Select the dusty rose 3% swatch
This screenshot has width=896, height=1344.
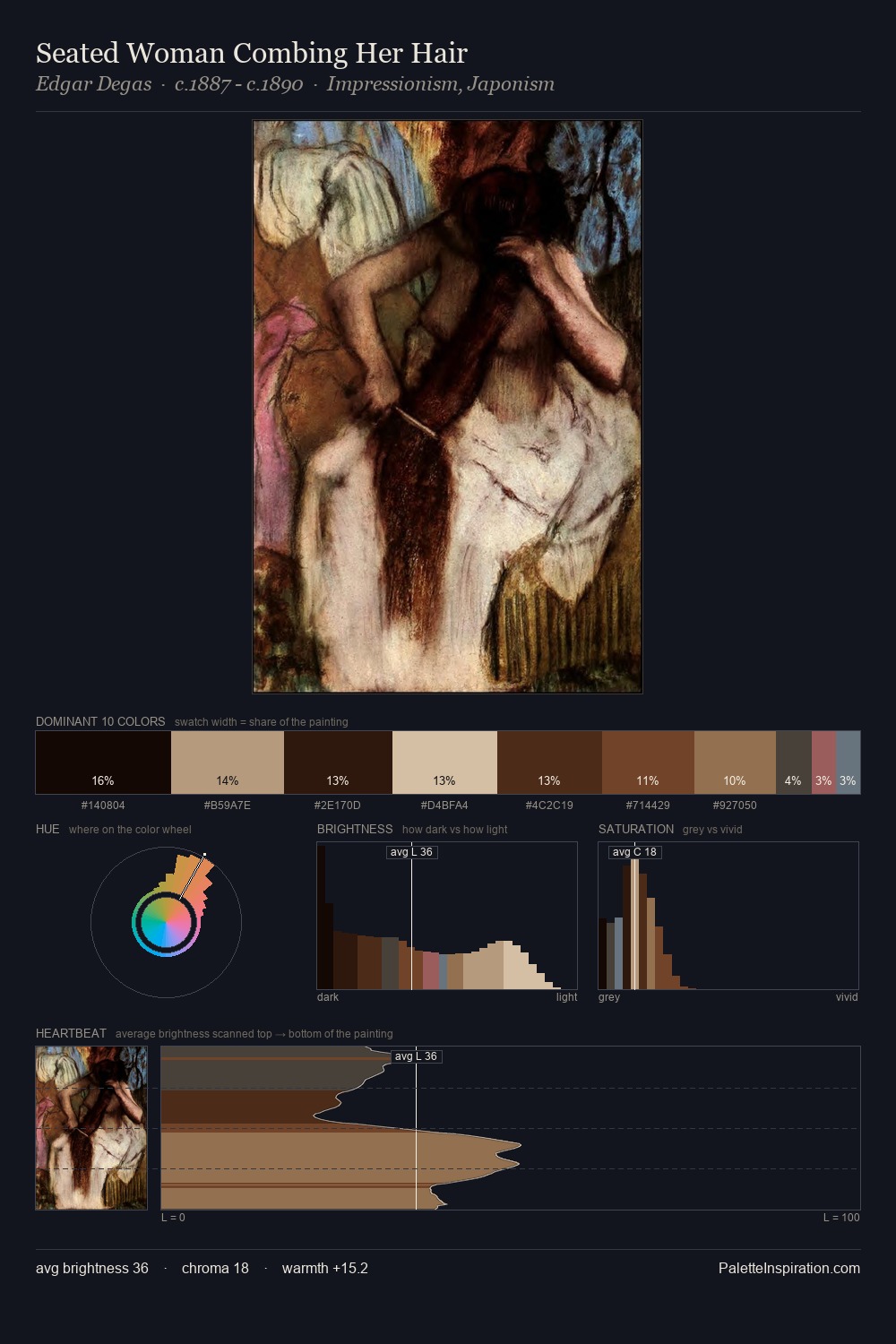coord(823,762)
